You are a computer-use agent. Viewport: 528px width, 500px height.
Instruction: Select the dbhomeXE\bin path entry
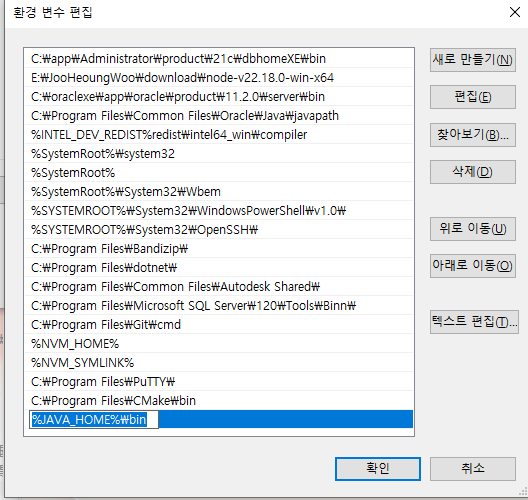coord(219,59)
